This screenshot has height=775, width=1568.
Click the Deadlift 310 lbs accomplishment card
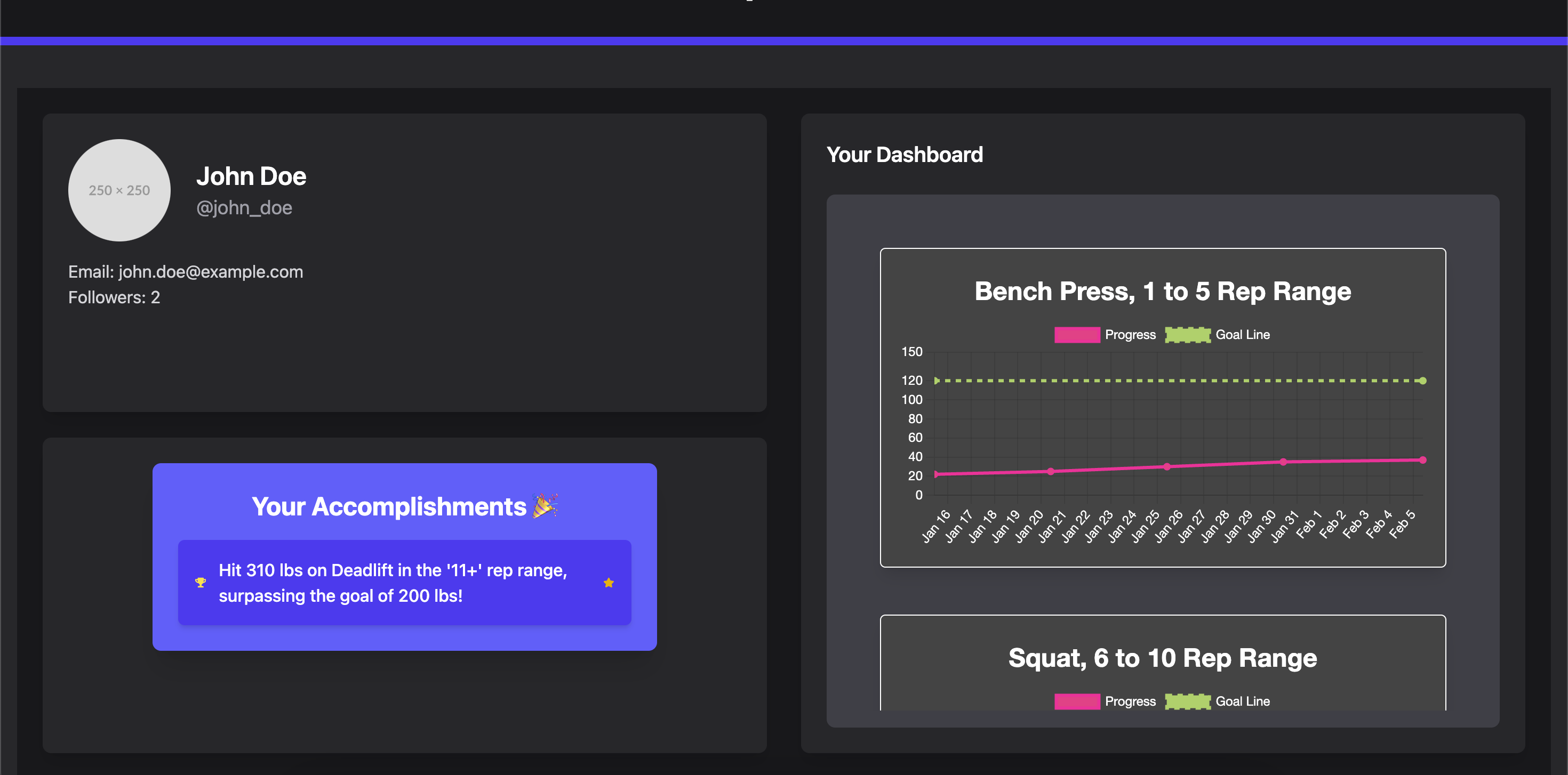pos(404,583)
